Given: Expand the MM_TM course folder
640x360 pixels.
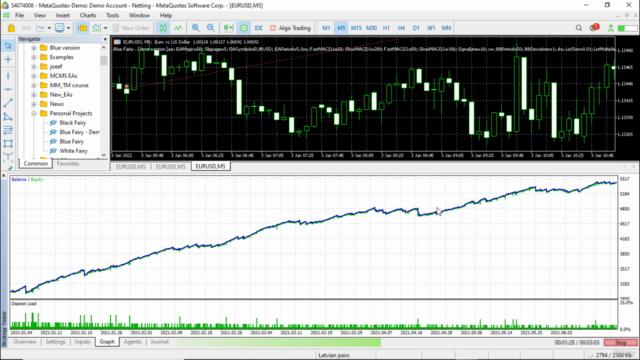Looking at the screenshot, I should (34, 85).
